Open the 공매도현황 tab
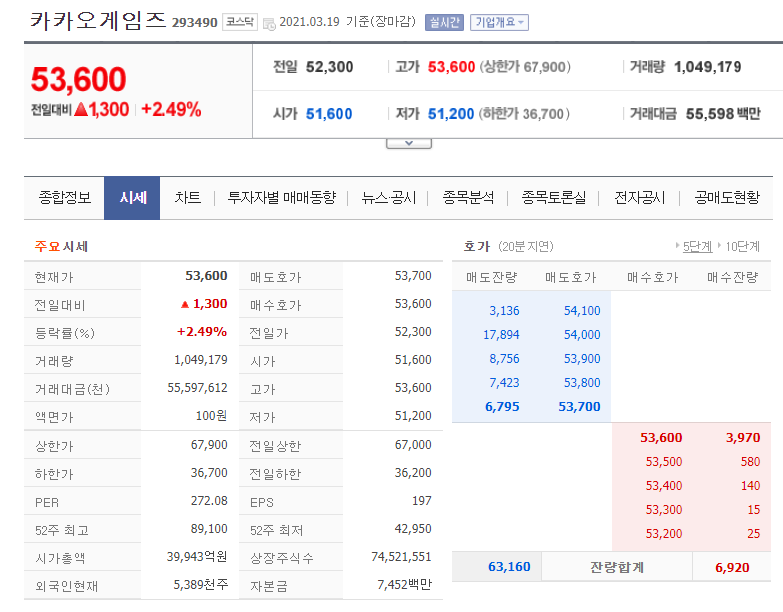Image resolution: width=783 pixels, height=612 pixels. (x=727, y=198)
